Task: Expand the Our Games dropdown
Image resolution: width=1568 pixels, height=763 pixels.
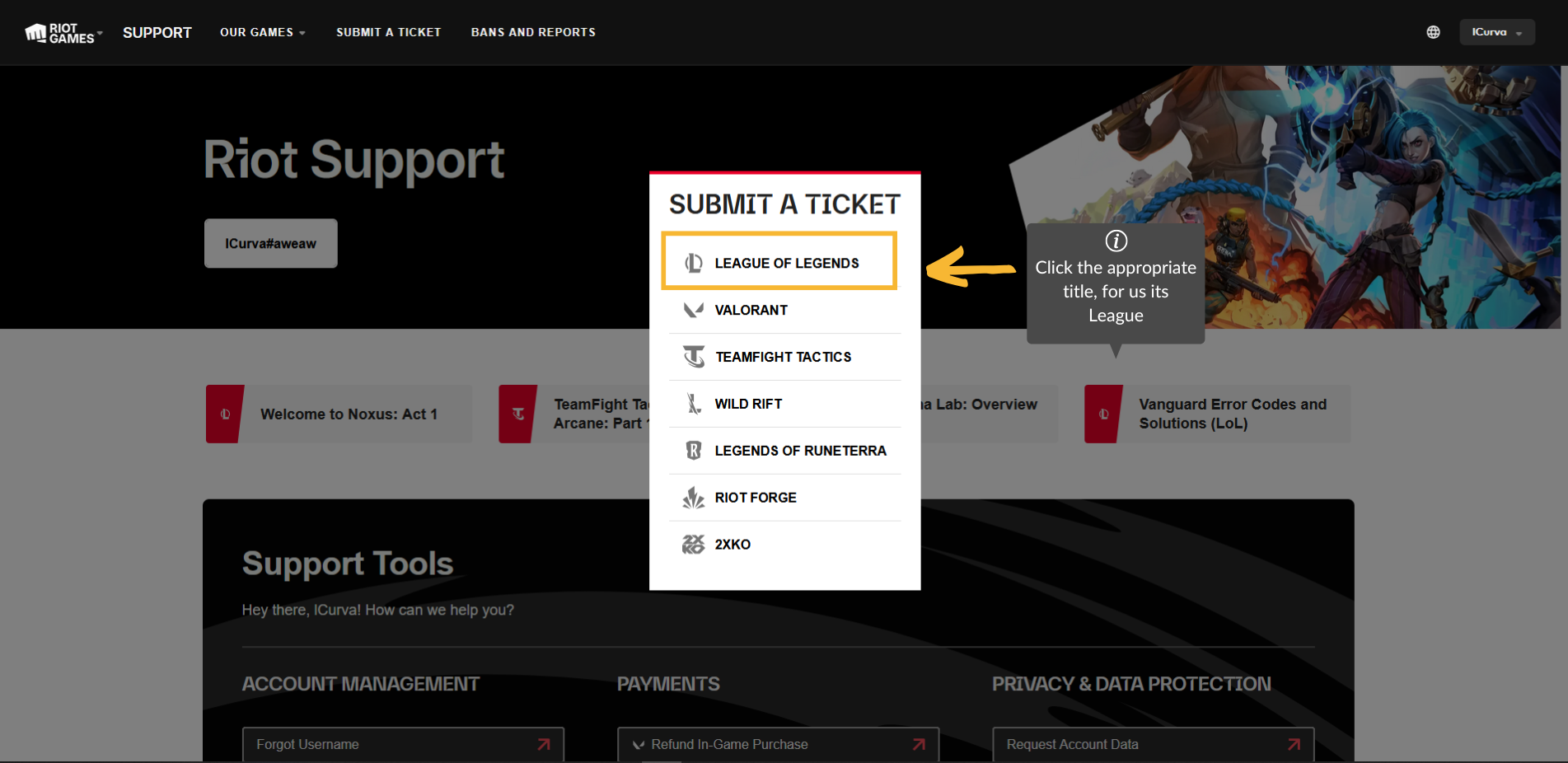Action: pyautogui.click(x=263, y=32)
